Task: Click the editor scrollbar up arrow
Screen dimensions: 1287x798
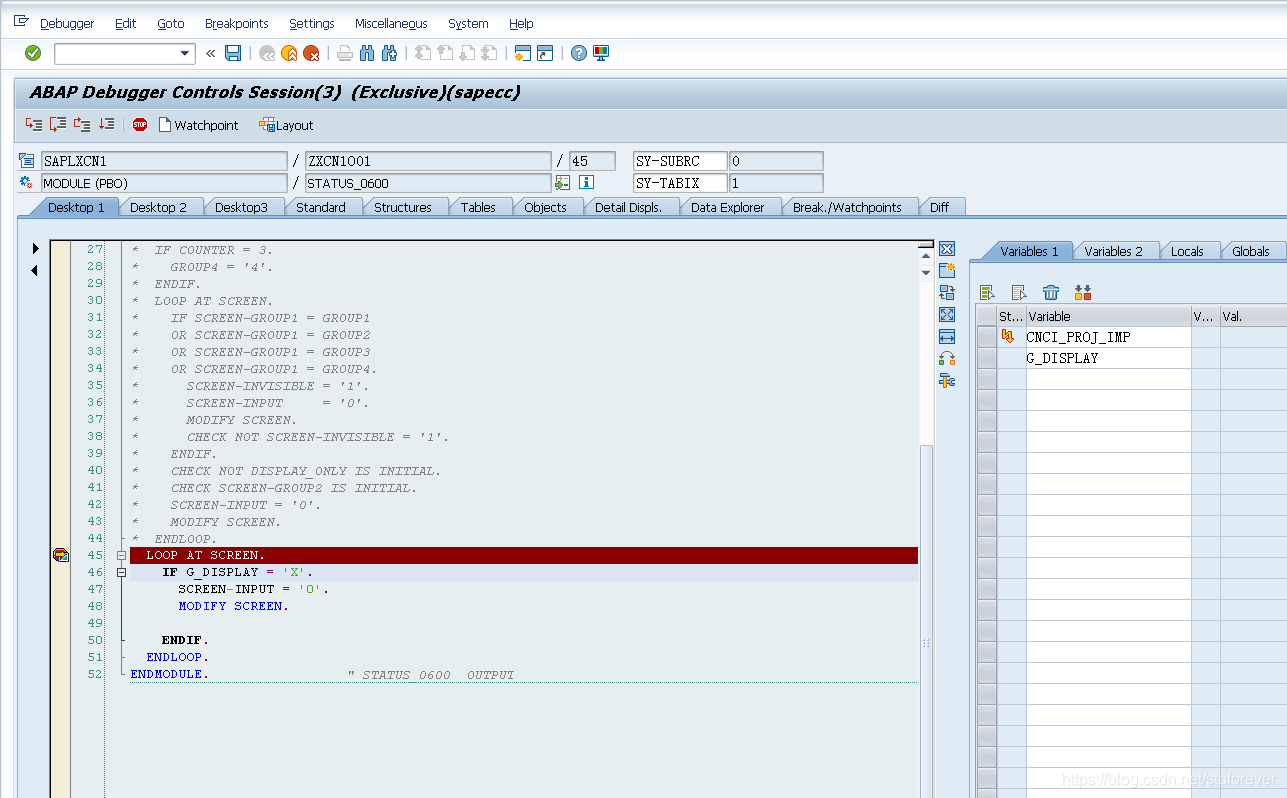Action: point(926,255)
